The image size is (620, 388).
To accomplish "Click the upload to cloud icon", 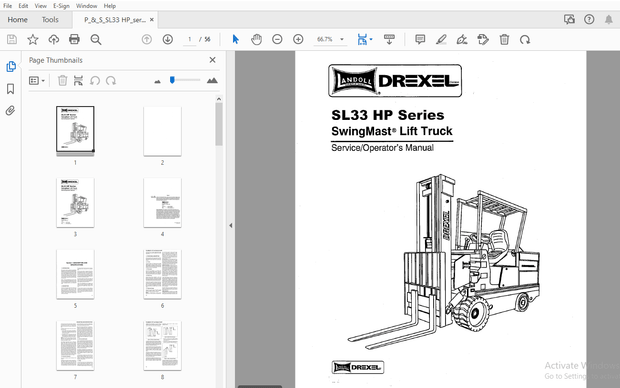I will [x=54, y=39].
